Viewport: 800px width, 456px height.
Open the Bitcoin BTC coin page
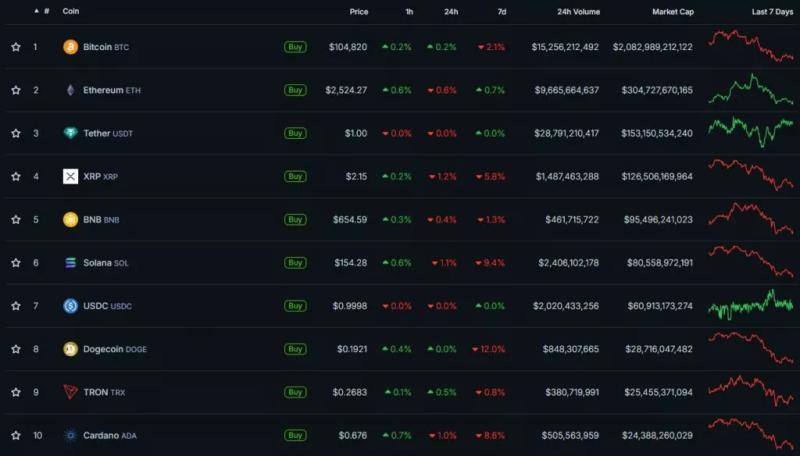coord(106,47)
